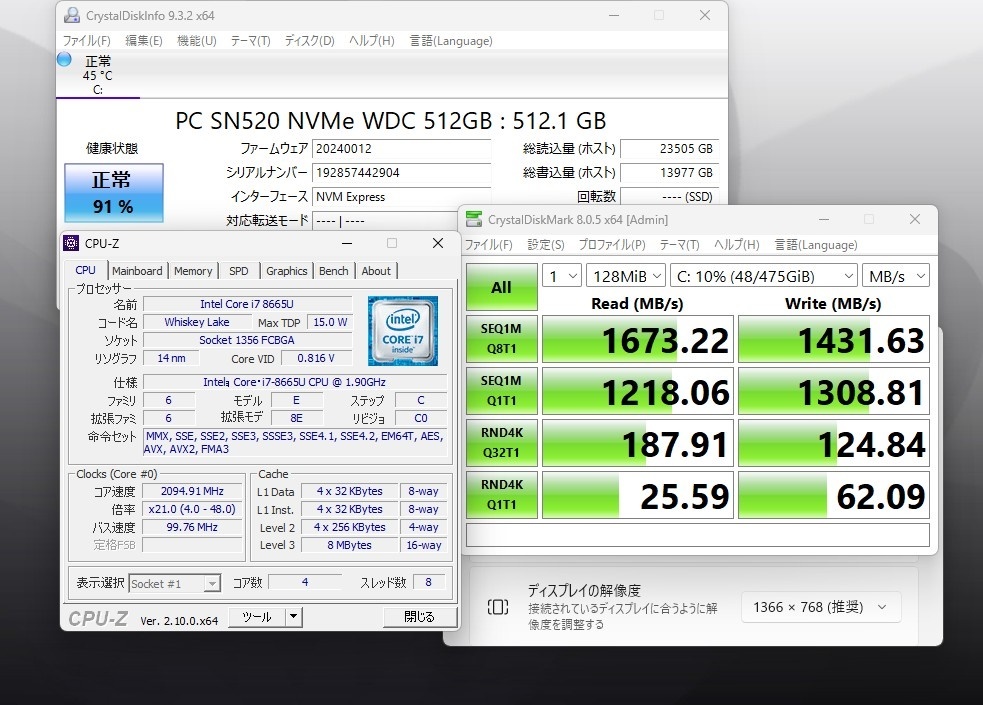The width and height of the screenshot is (983, 705).
Task: Open 言語(Language) menu in CrystalDiskMark
Action: pos(816,245)
